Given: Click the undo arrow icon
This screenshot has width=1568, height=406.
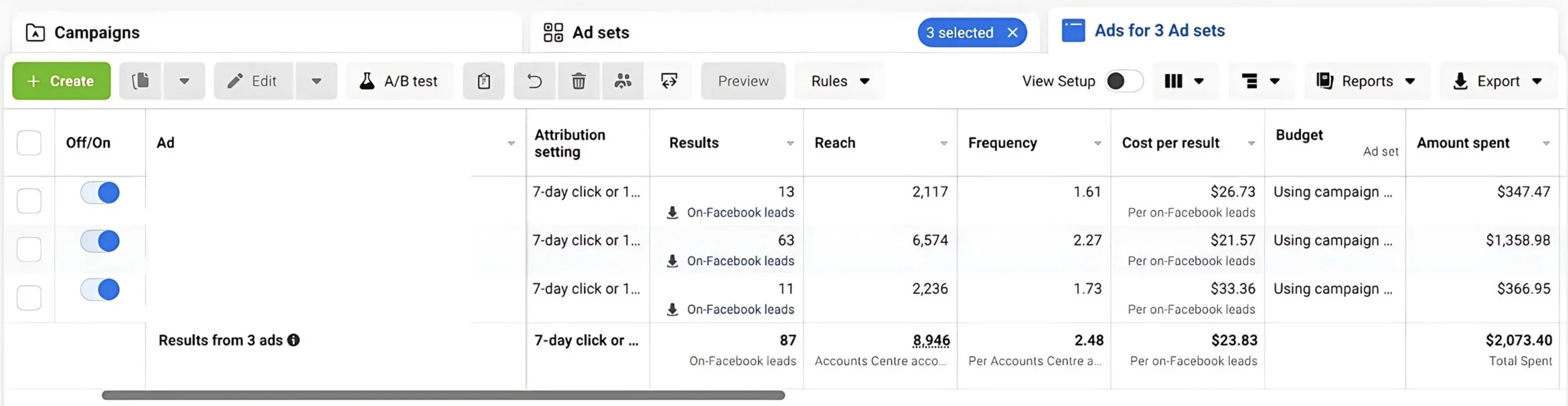Looking at the screenshot, I should click(535, 81).
